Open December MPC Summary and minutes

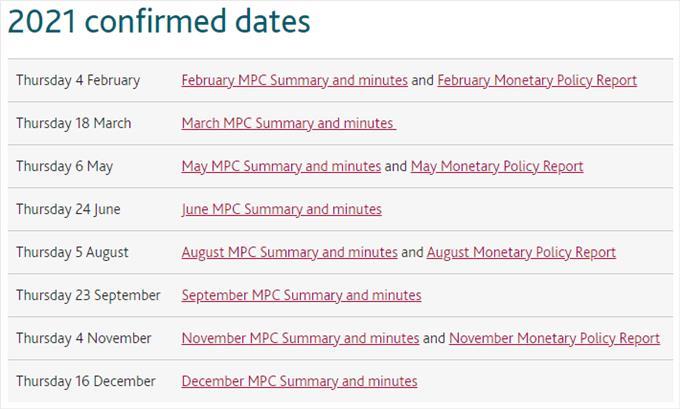(299, 381)
